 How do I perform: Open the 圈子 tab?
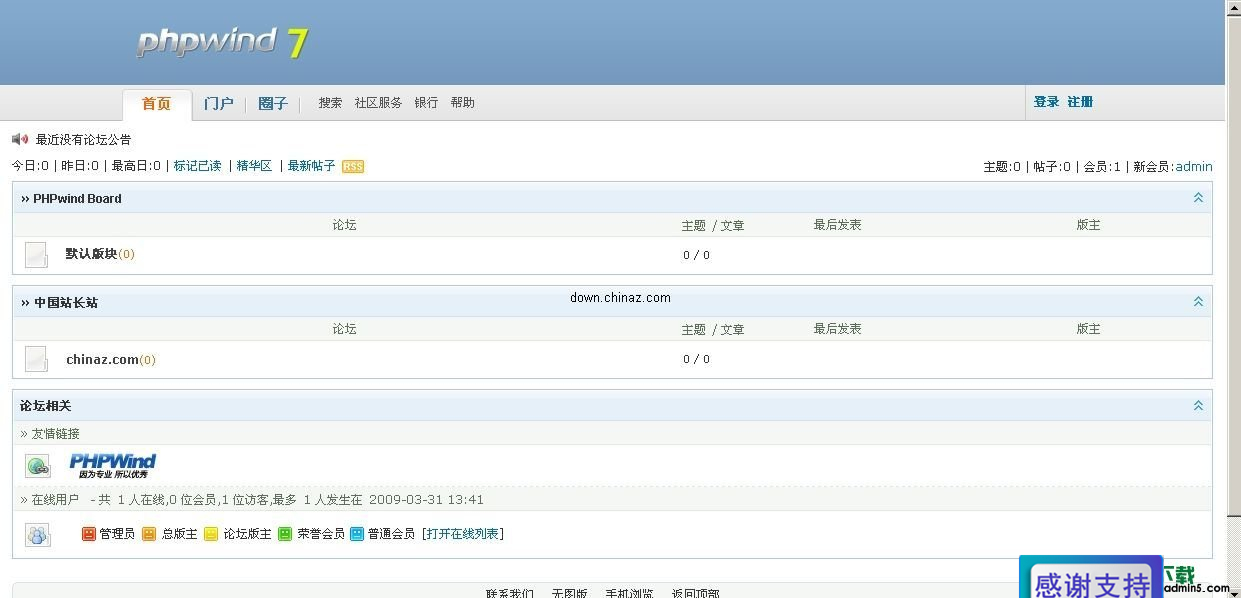pyautogui.click(x=273, y=104)
